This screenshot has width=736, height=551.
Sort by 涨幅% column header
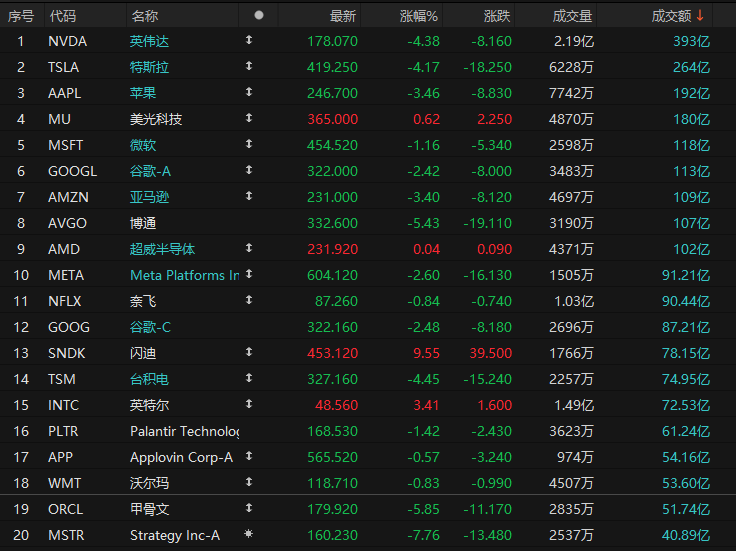pos(419,16)
